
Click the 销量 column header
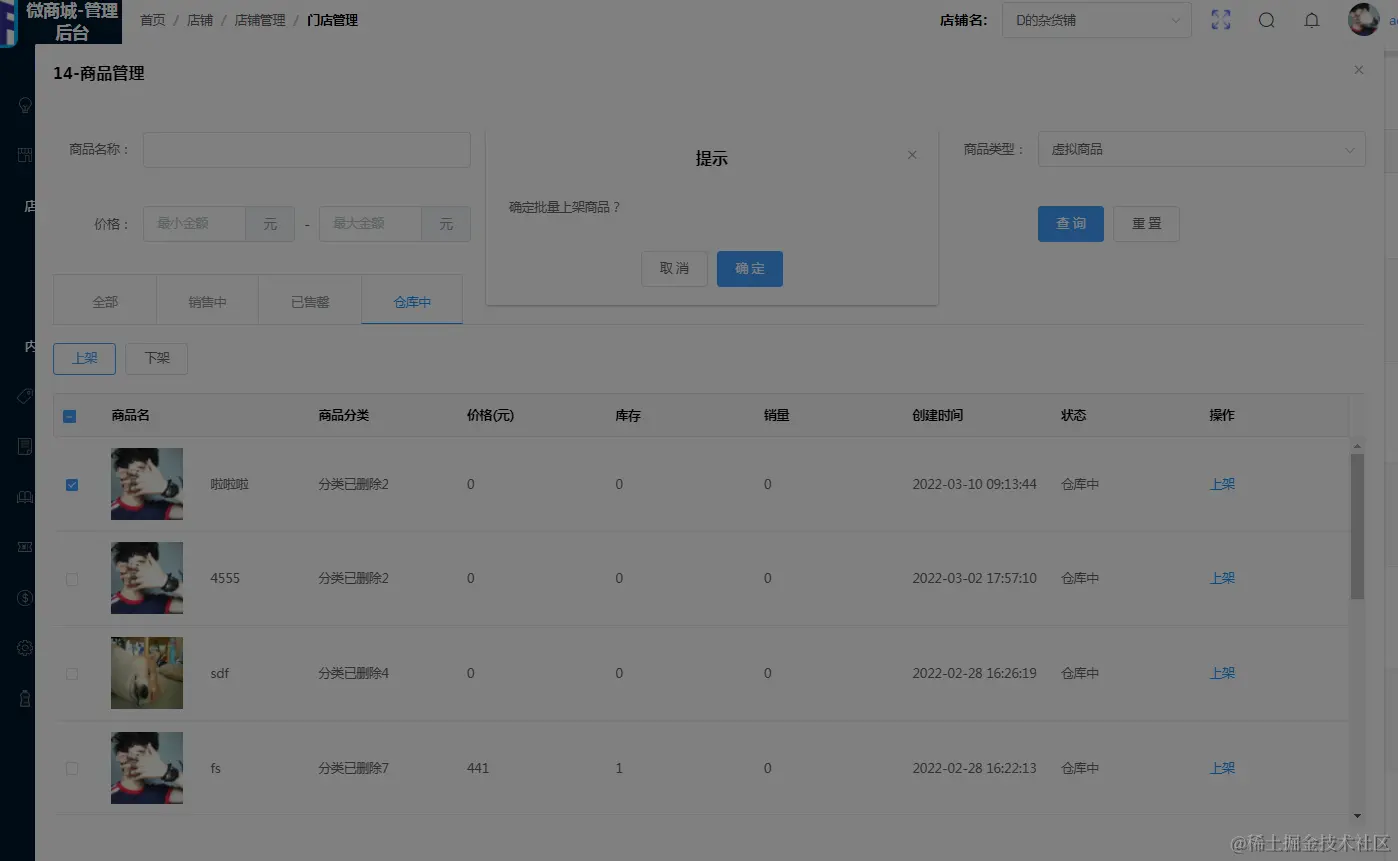point(777,415)
